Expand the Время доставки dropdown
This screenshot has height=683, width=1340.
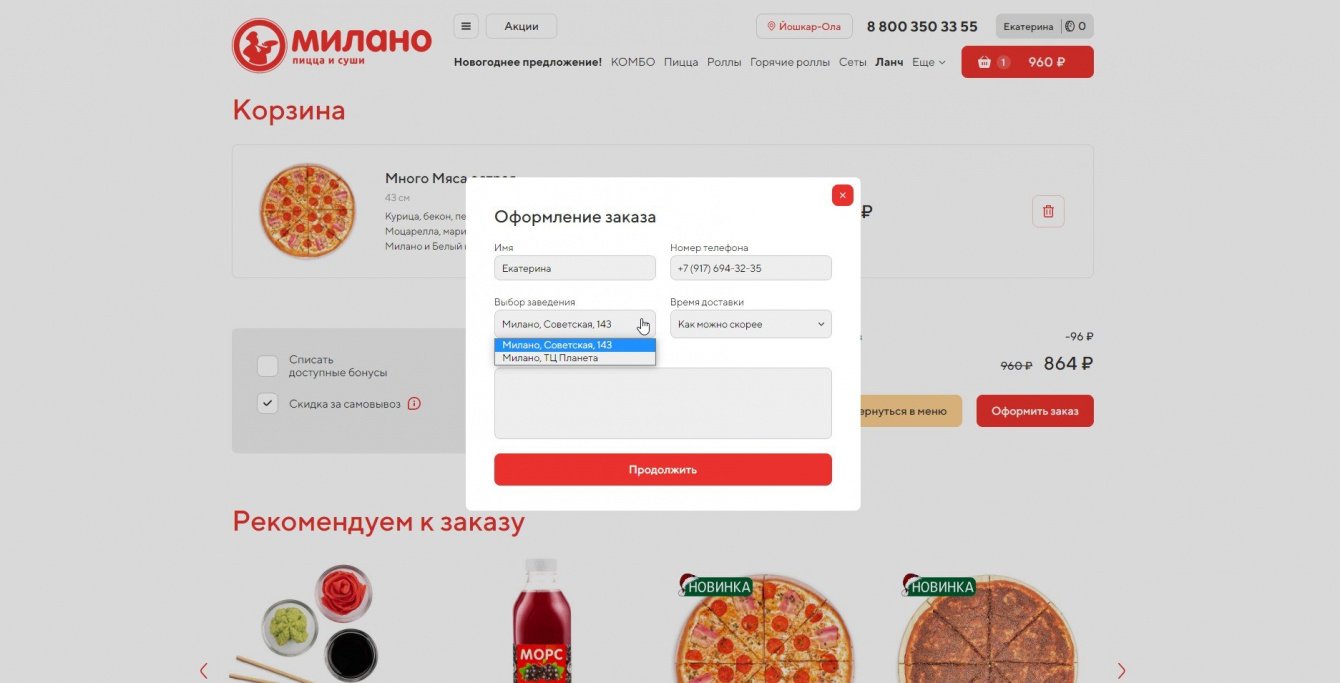coord(750,324)
